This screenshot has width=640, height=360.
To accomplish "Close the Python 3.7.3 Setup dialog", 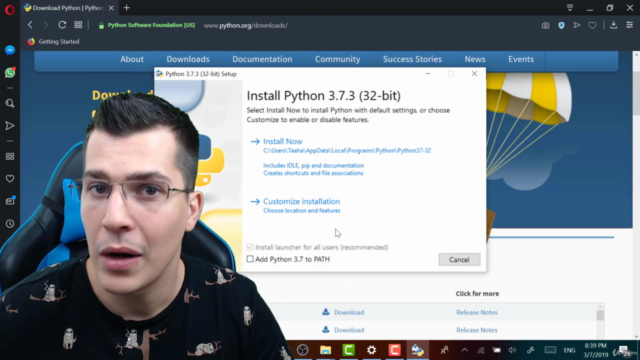I will pos(474,74).
